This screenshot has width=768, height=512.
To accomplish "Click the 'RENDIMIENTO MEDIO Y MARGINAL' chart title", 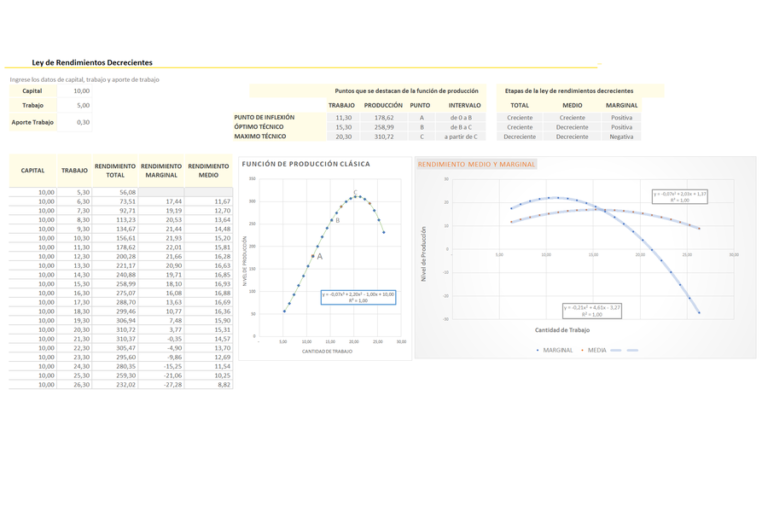I will (476, 163).
